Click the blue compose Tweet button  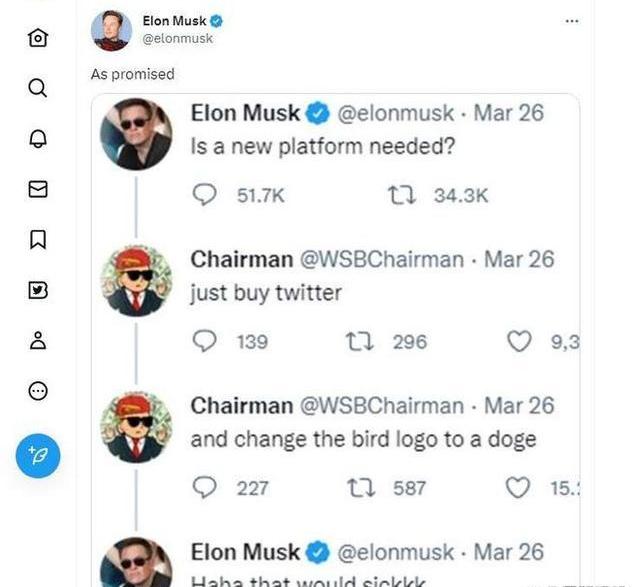click(x=38, y=455)
